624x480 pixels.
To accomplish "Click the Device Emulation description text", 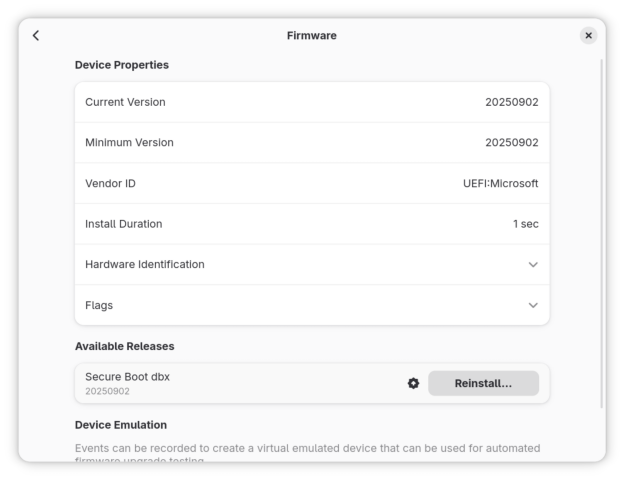I will coord(307,448).
